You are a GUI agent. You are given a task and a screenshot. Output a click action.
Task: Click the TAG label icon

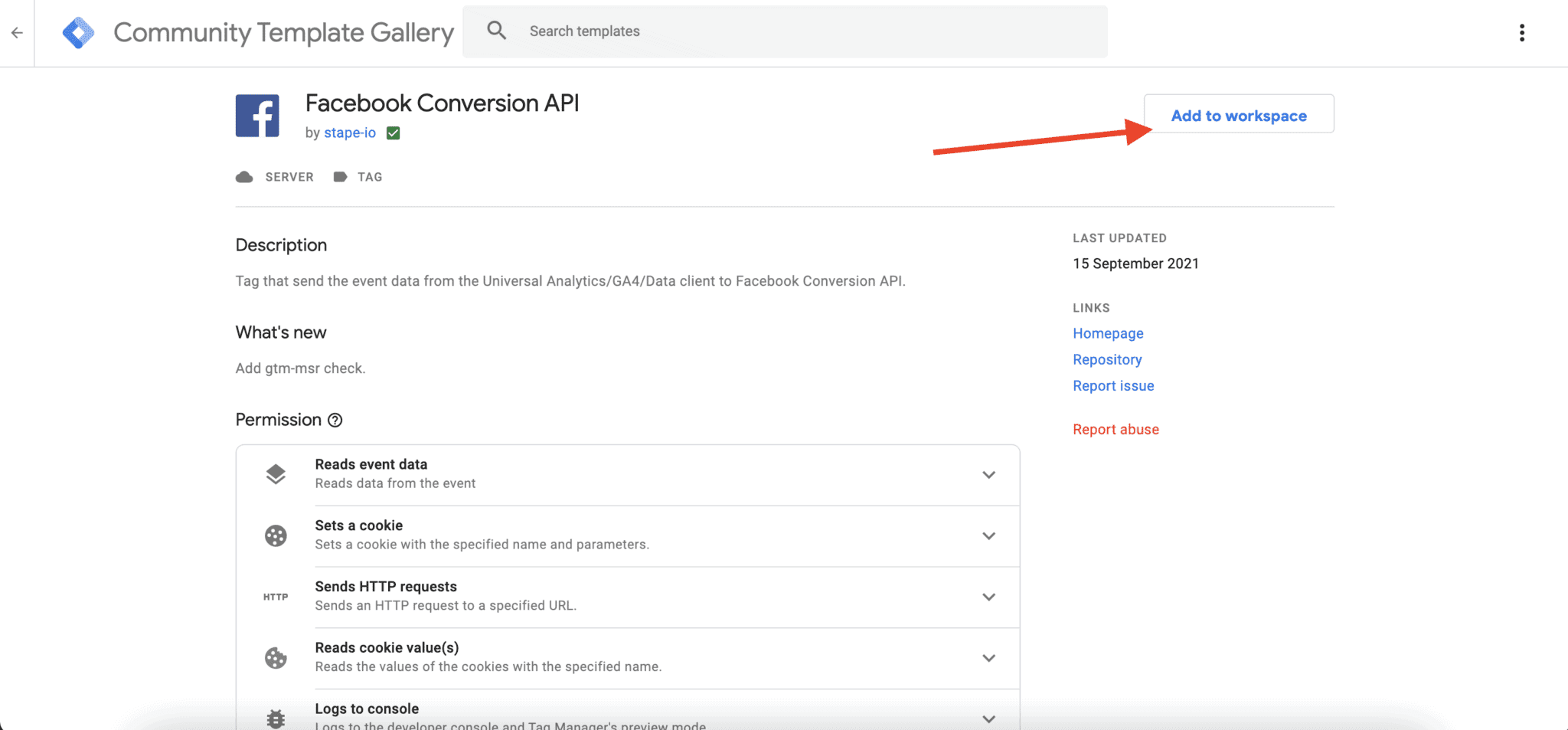tap(340, 177)
